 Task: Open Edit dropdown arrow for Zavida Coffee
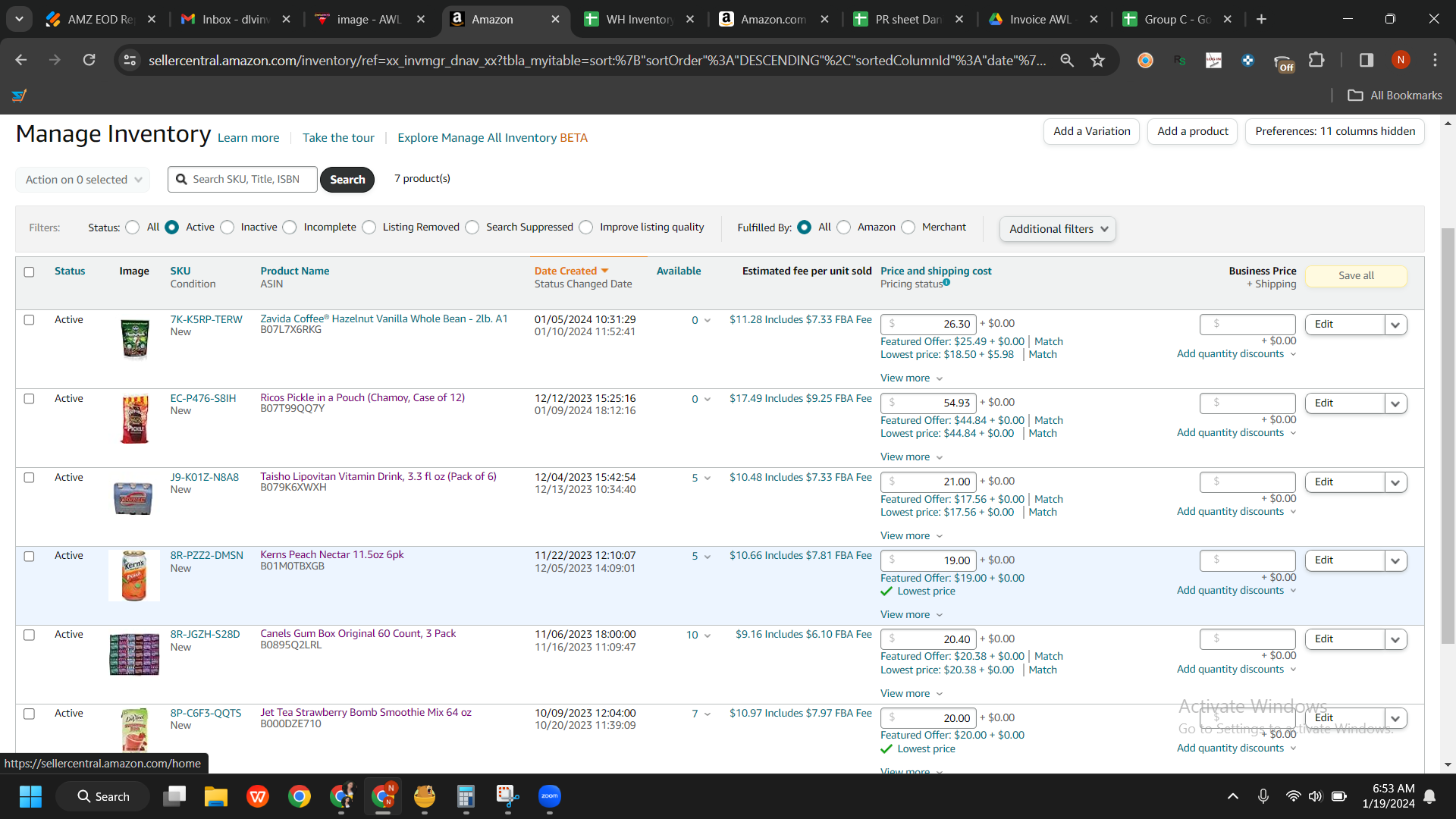(x=1395, y=325)
